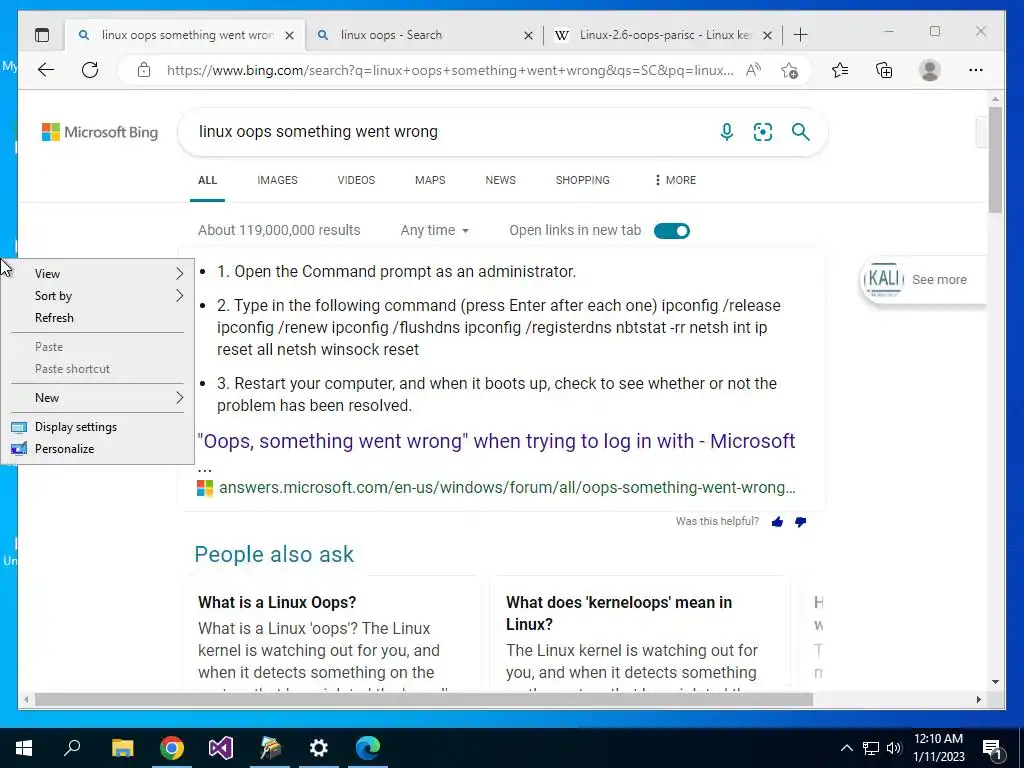This screenshot has height=768, width=1024.
Task: Click the horizontal scrollbar thumb
Action: coord(424,699)
